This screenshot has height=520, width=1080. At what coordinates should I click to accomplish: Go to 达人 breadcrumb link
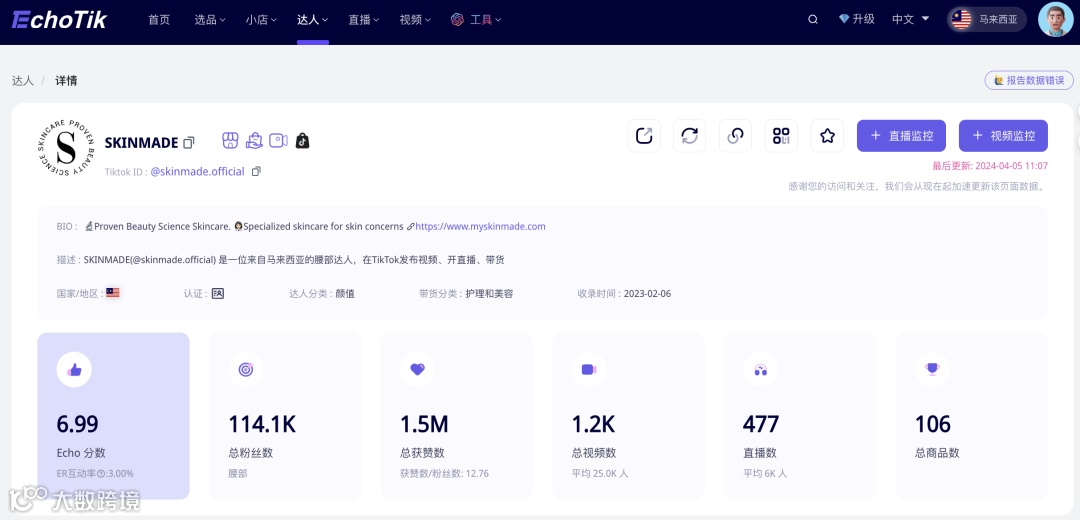coord(23,81)
